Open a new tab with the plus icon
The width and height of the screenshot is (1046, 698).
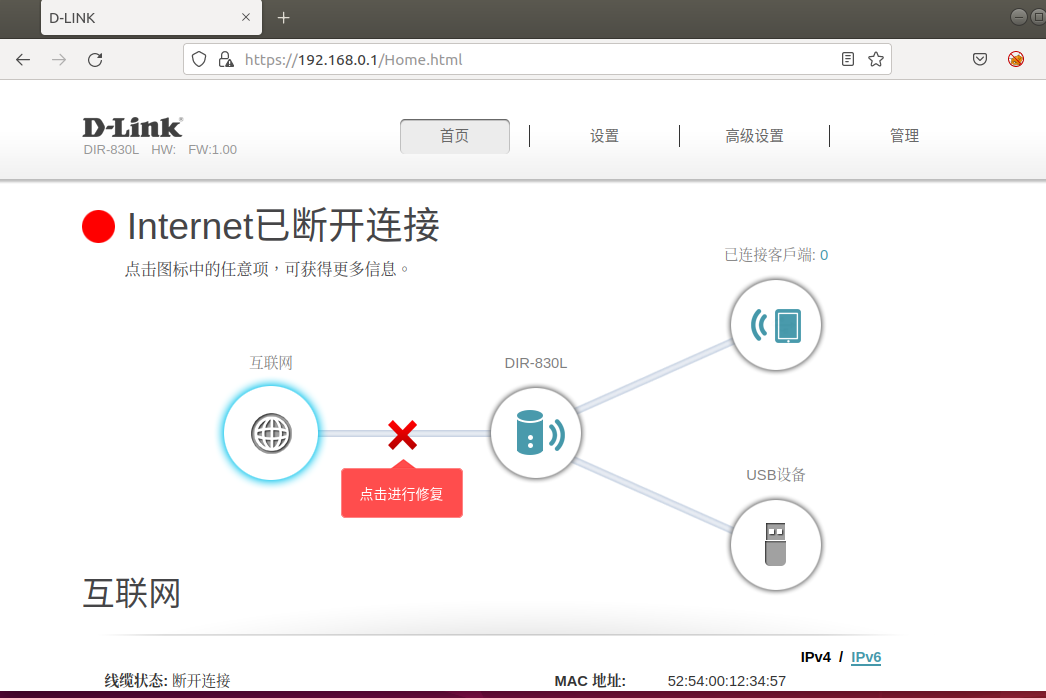pyautogui.click(x=284, y=18)
